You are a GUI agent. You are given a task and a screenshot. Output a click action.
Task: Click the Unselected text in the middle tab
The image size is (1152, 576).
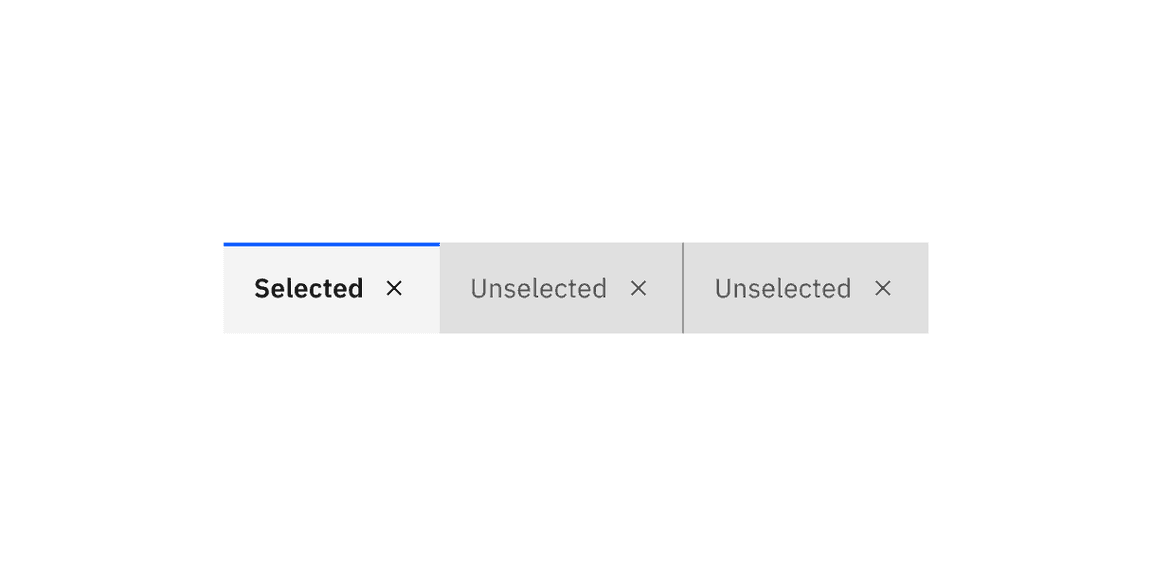tap(539, 288)
